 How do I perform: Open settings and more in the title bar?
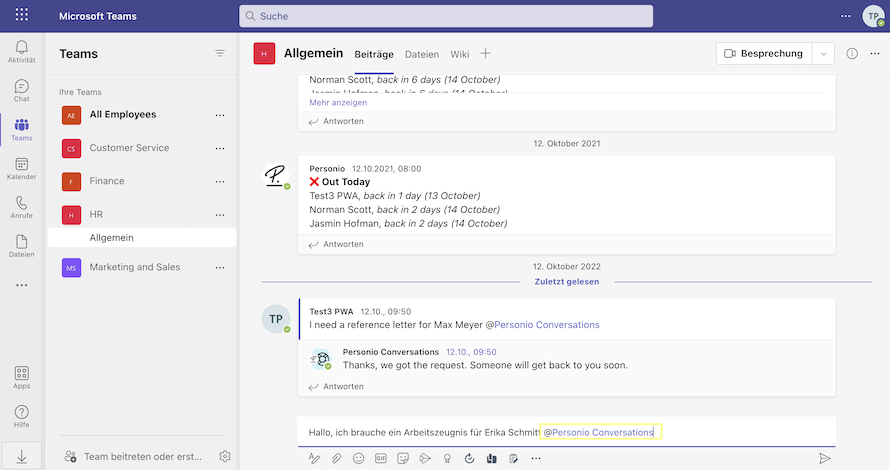[846, 16]
